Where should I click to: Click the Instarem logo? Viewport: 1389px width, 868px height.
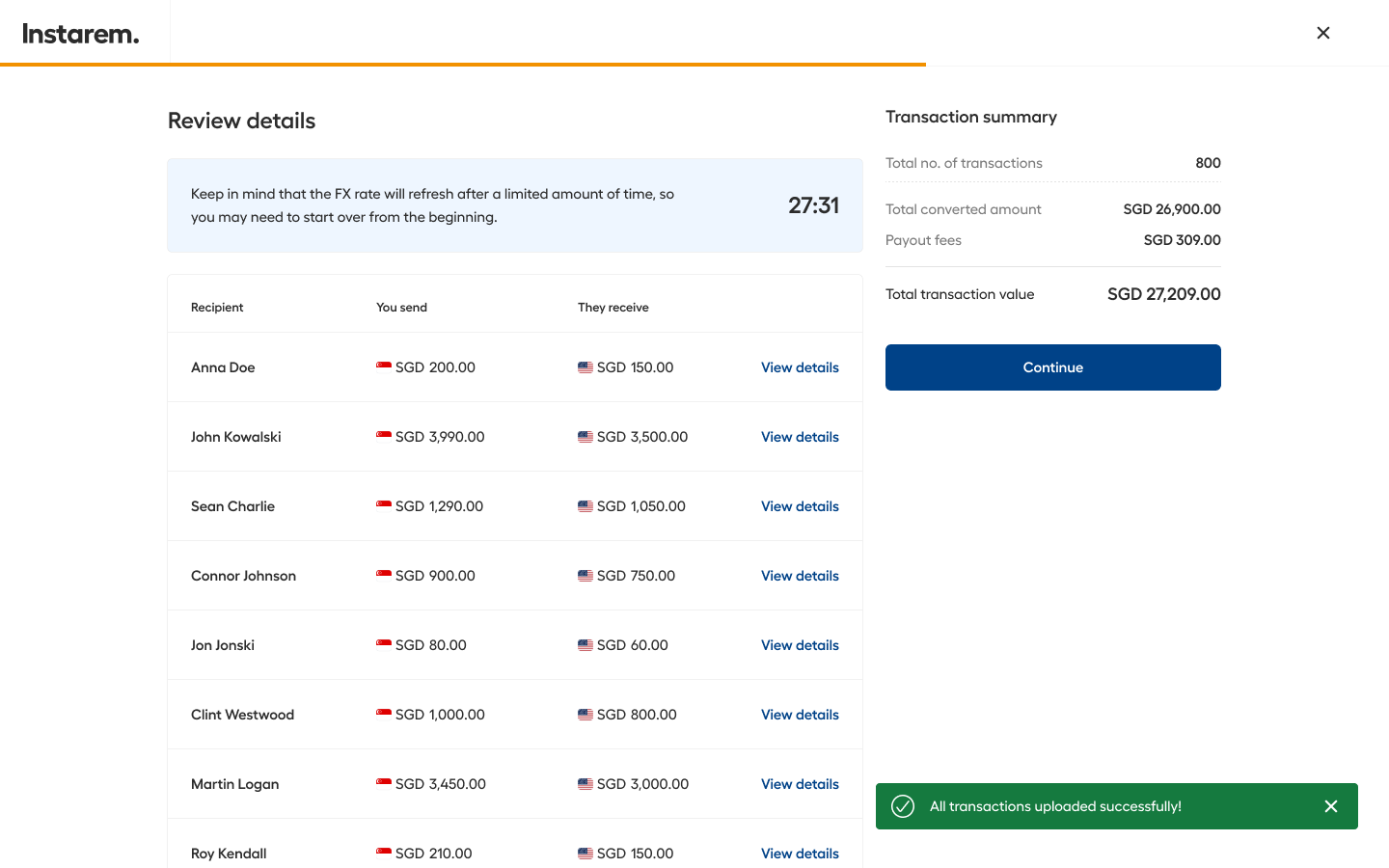pos(81,34)
